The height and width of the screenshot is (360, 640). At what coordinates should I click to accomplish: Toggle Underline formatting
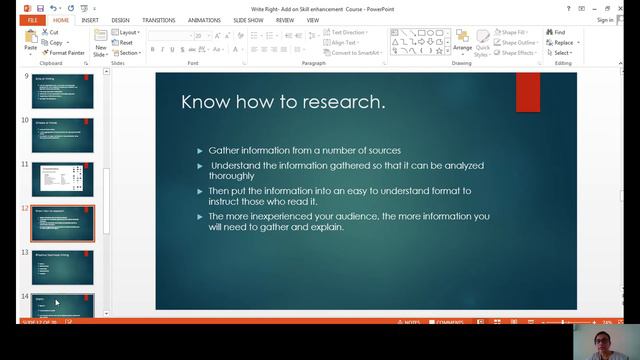point(172,49)
